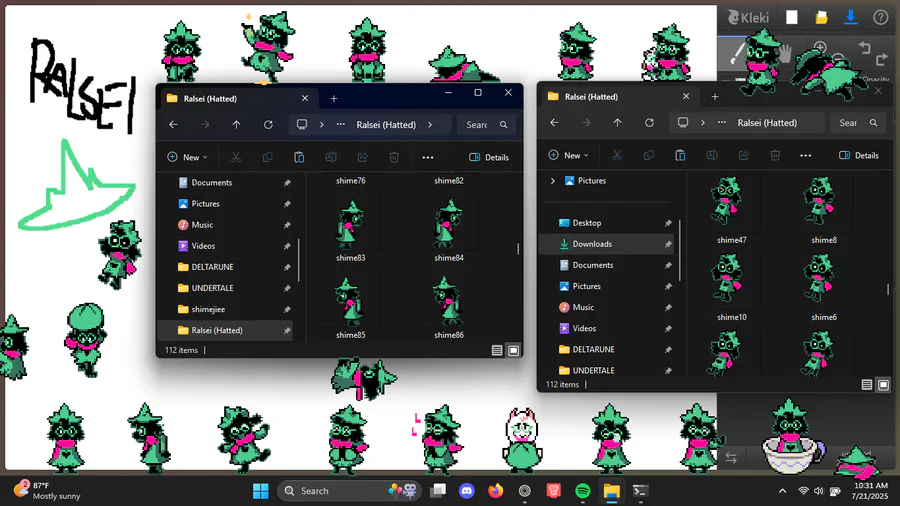
Task: Click search field in right Explorer window
Action: (858, 123)
